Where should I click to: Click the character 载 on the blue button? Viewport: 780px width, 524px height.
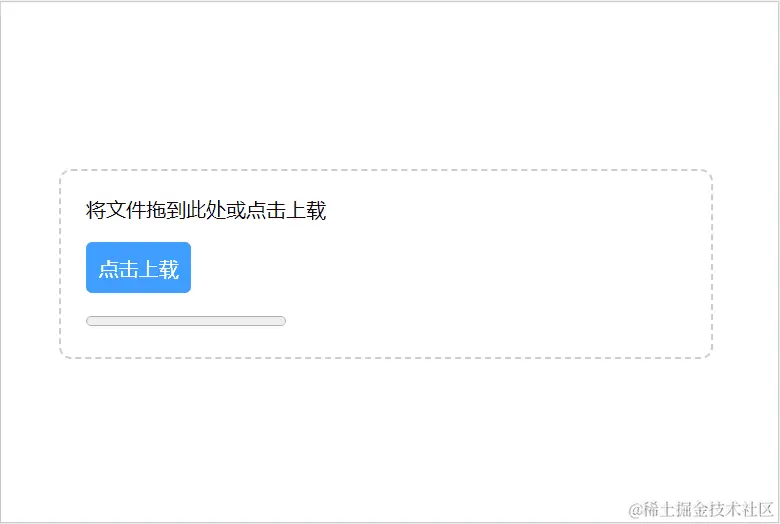pyautogui.click(x=169, y=269)
